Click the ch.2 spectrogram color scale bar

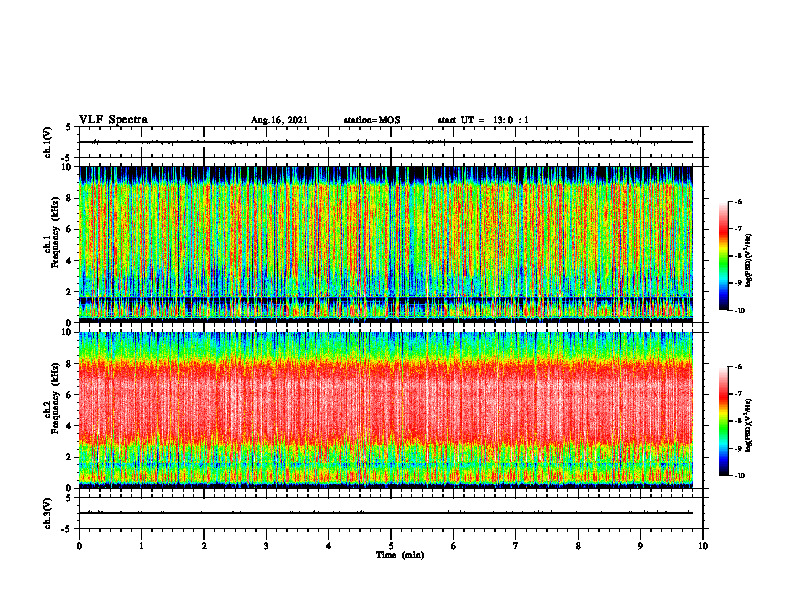(723, 421)
